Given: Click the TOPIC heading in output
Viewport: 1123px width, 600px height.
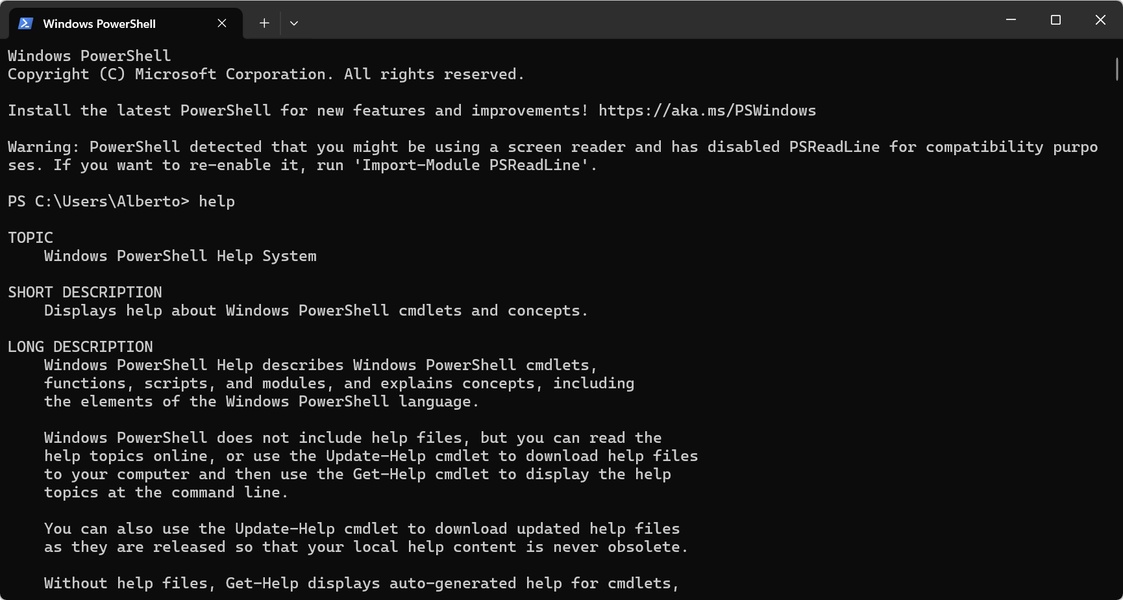Looking at the screenshot, I should [x=30, y=238].
